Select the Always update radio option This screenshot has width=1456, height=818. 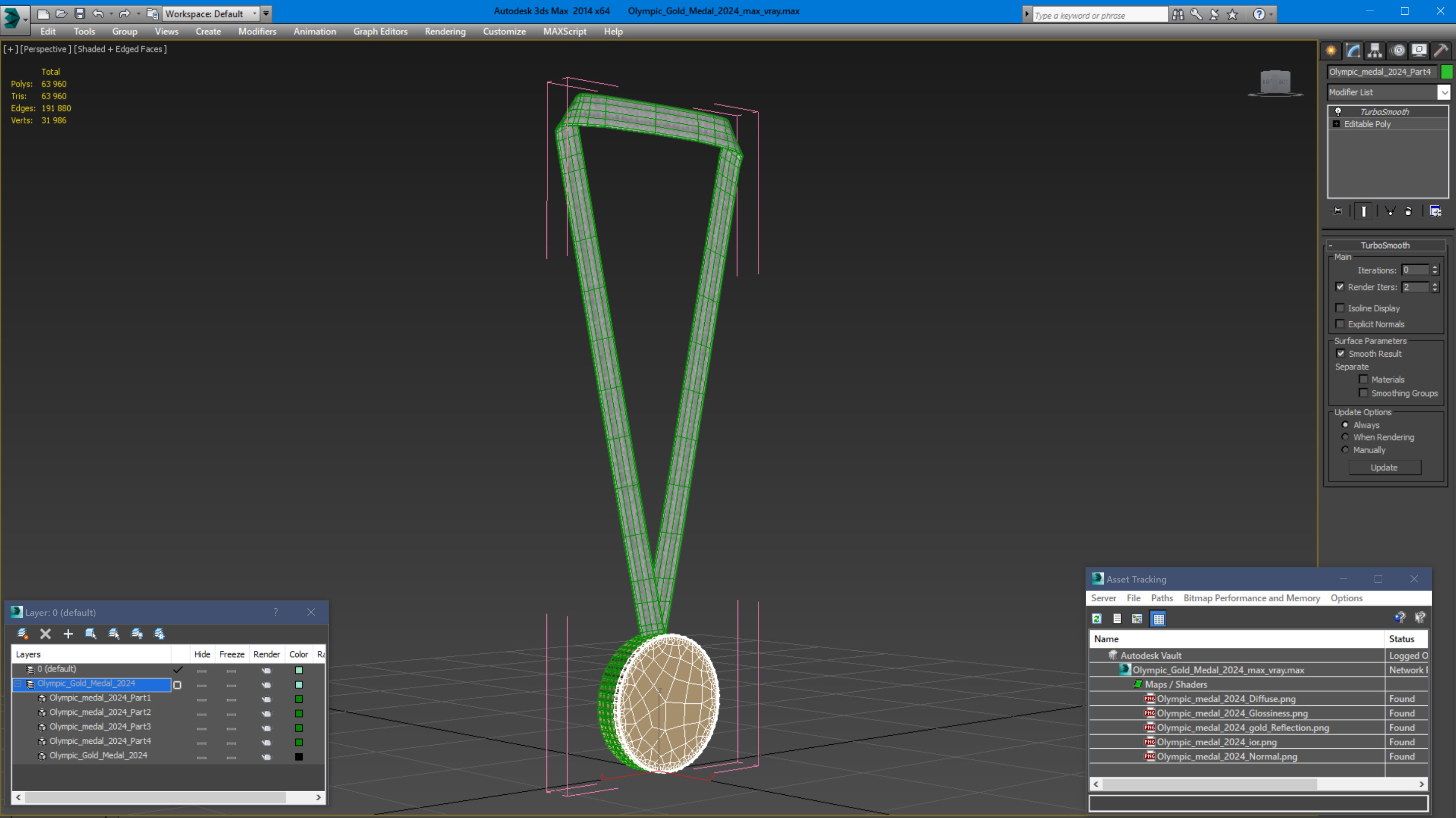tap(1345, 424)
